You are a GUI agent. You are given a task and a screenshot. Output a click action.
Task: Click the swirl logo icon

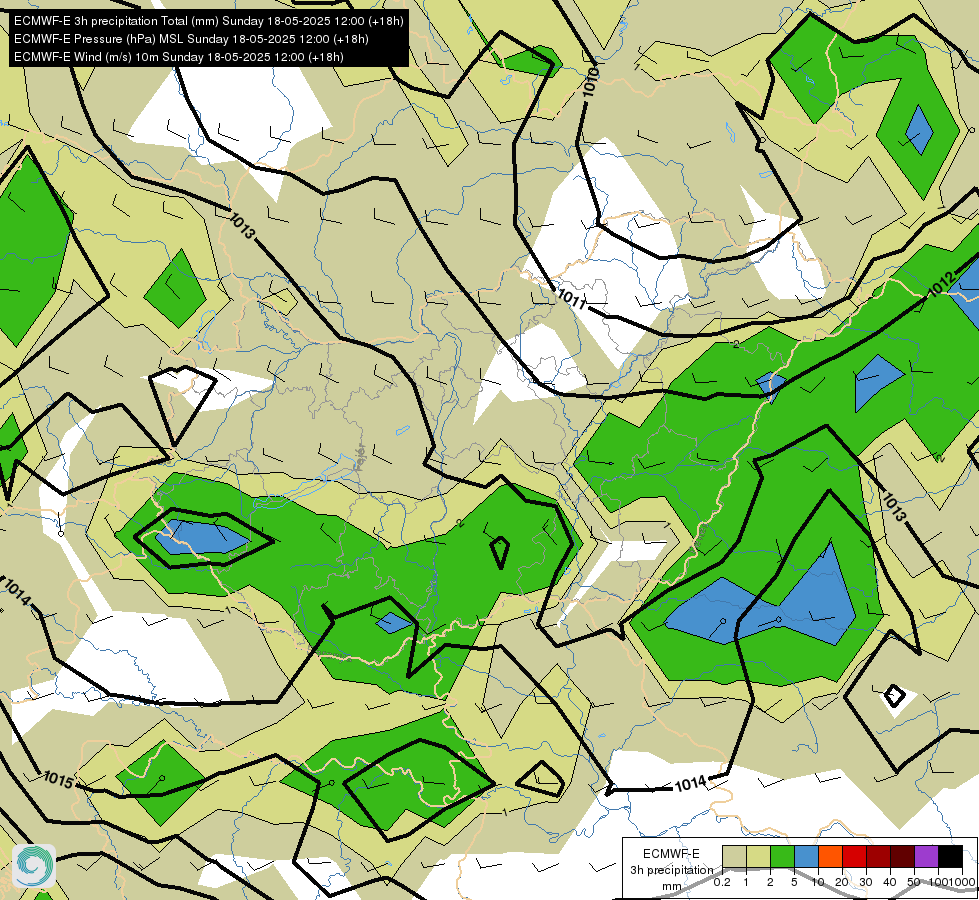click(x=34, y=866)
